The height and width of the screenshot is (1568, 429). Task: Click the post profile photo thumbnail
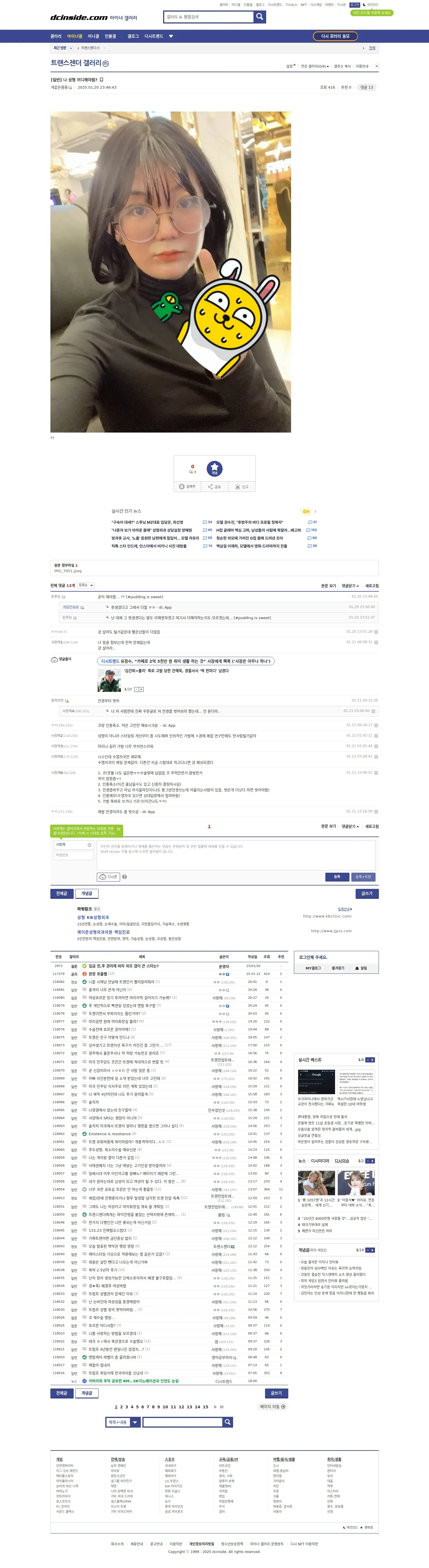coord(170,271)
